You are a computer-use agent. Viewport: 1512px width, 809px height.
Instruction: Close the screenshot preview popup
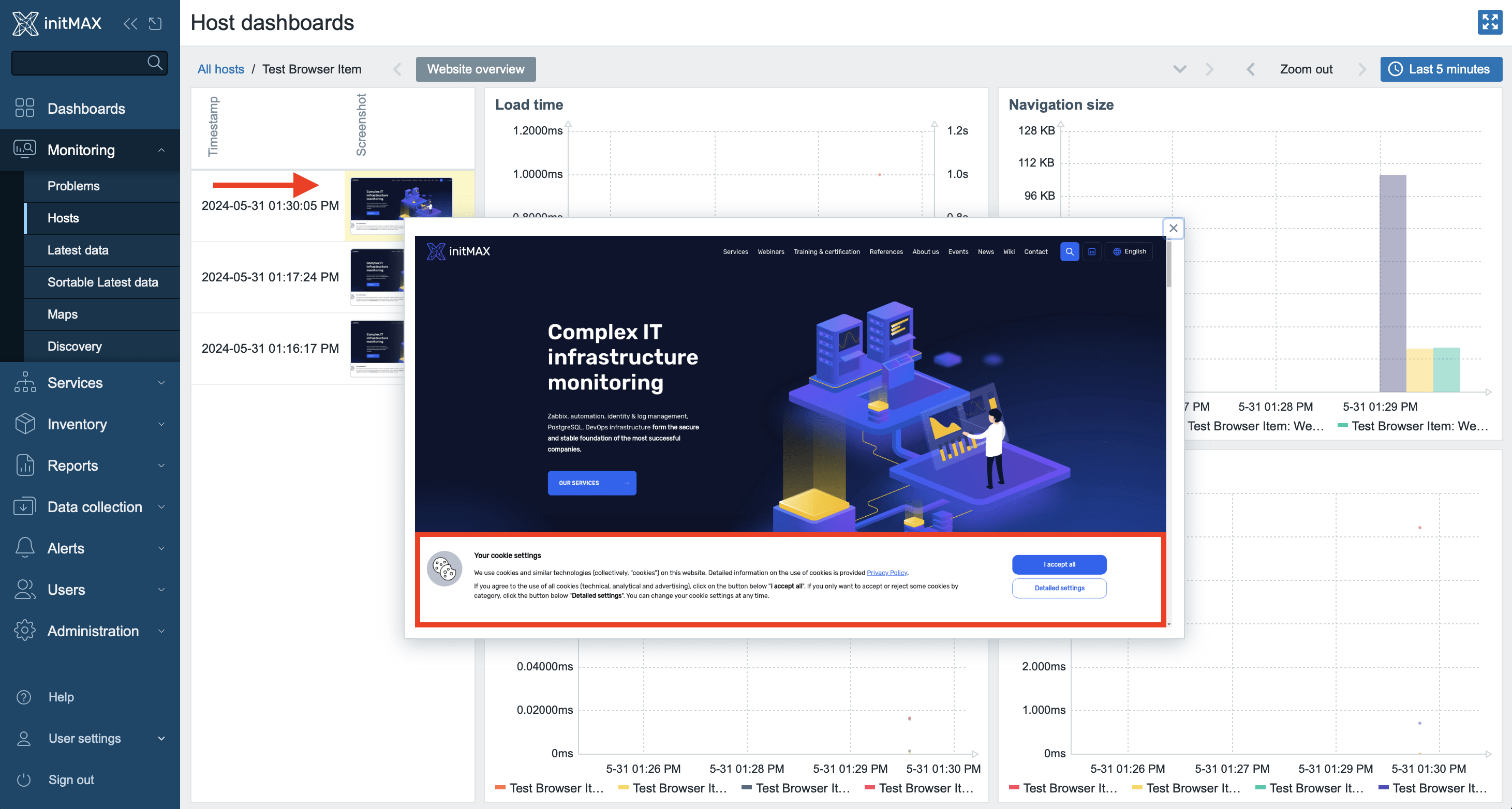(1173, 228)
